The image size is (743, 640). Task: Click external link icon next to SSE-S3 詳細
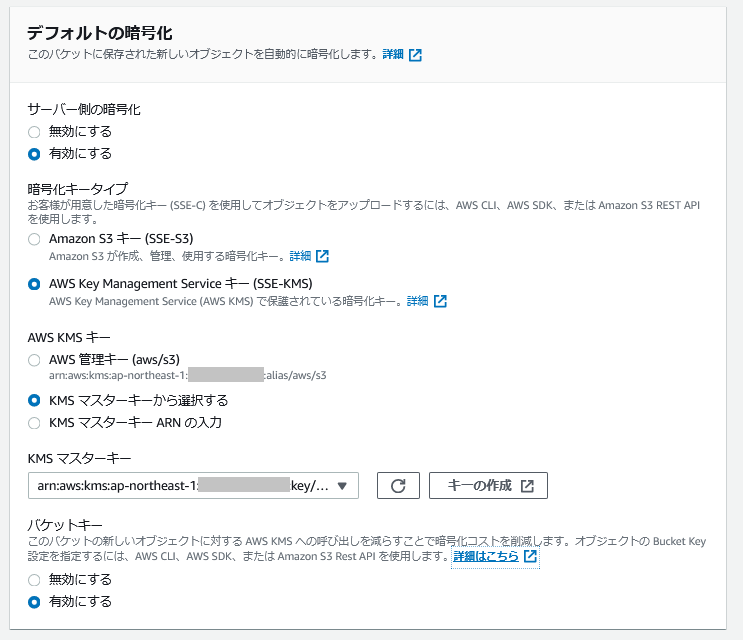coord(322,256)
